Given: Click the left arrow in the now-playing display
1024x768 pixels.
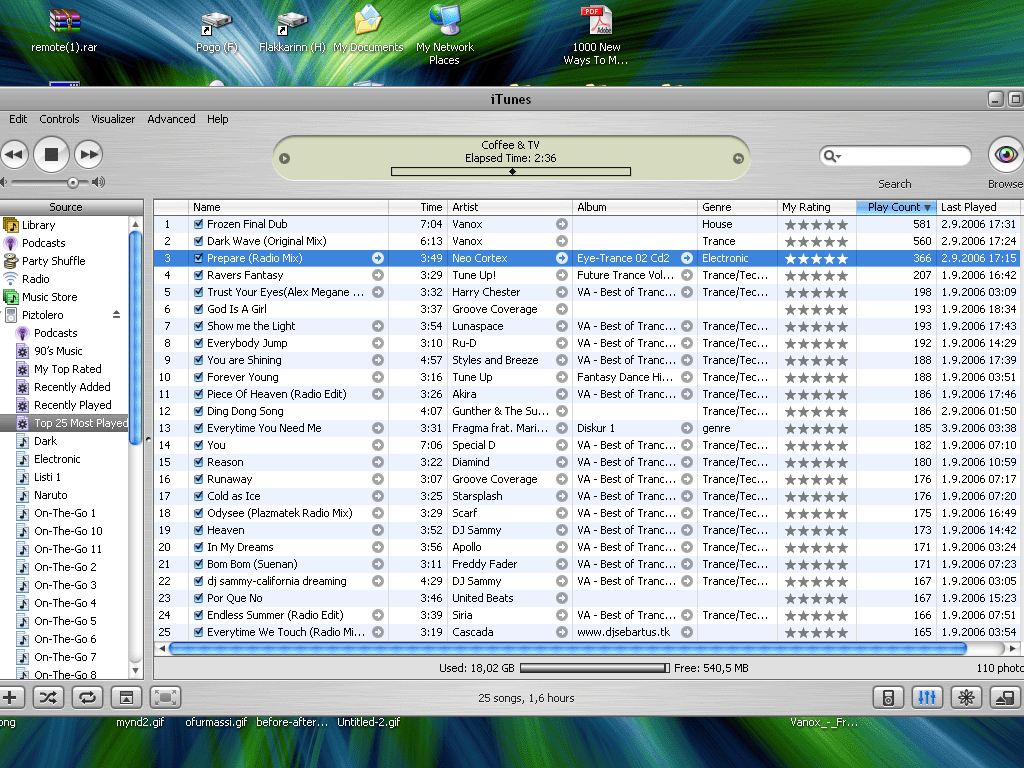Looking at the screenshot, I should [x=284, y=158].
